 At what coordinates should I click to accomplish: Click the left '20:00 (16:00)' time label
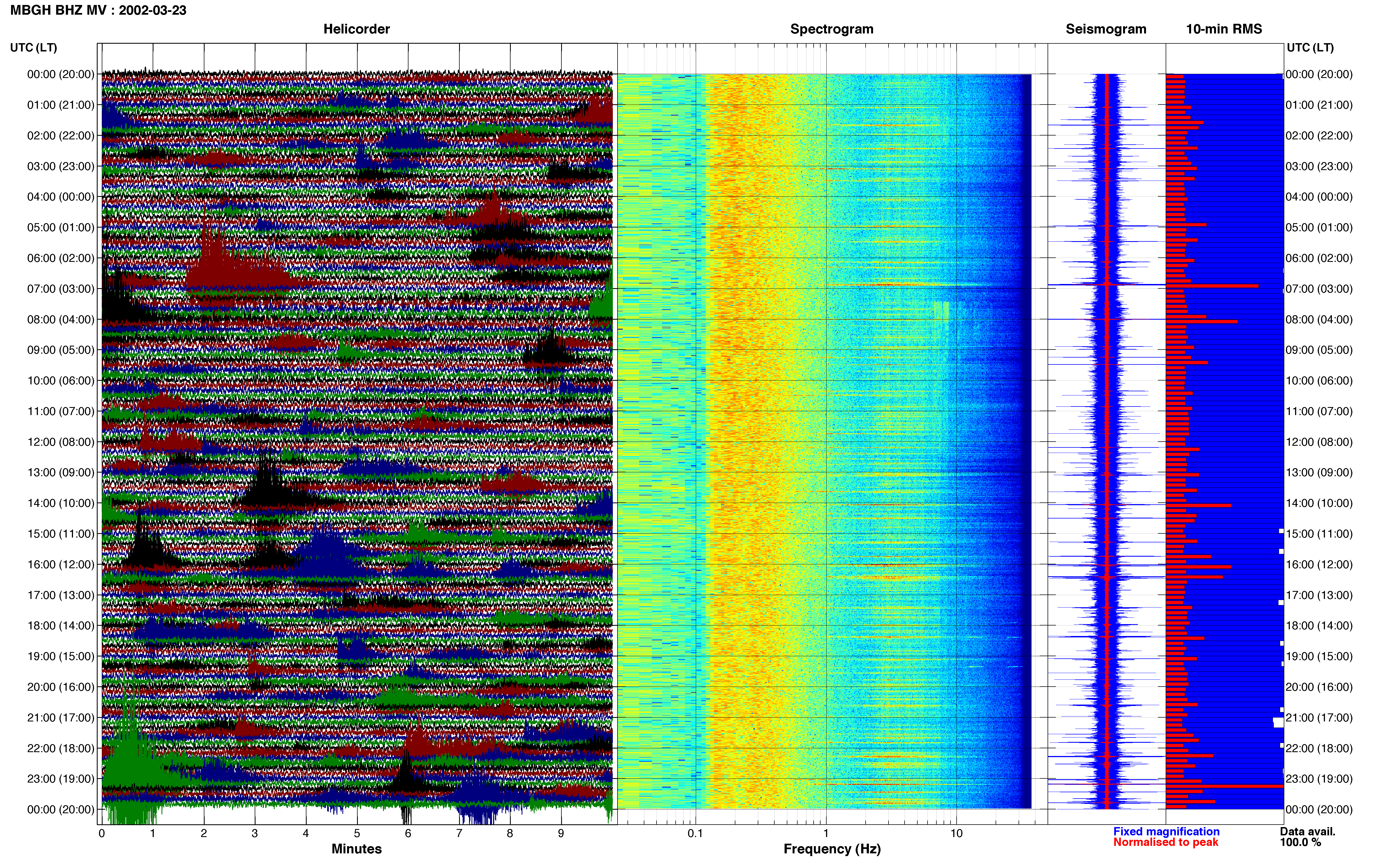click(61, 687)
